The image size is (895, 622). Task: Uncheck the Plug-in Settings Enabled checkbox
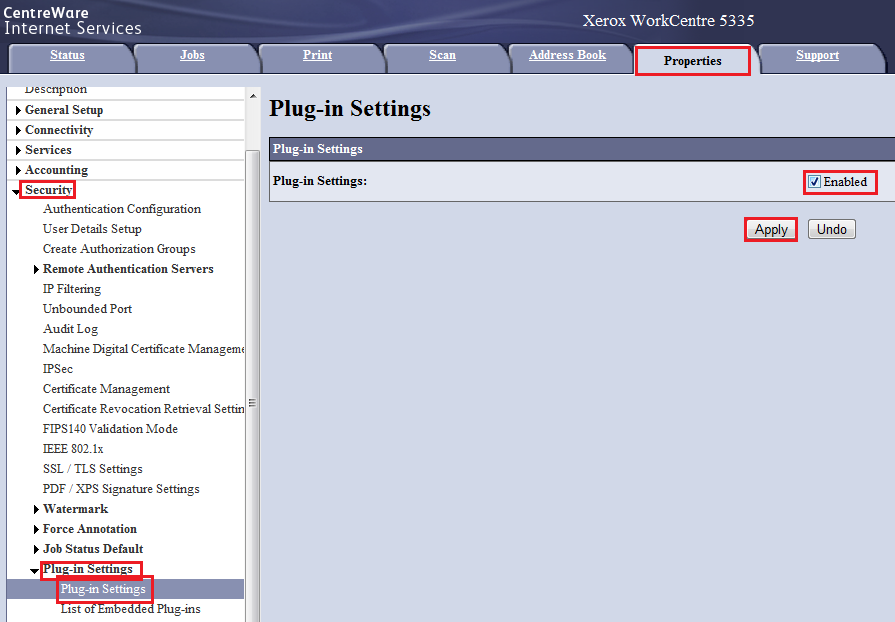(814, 182)
